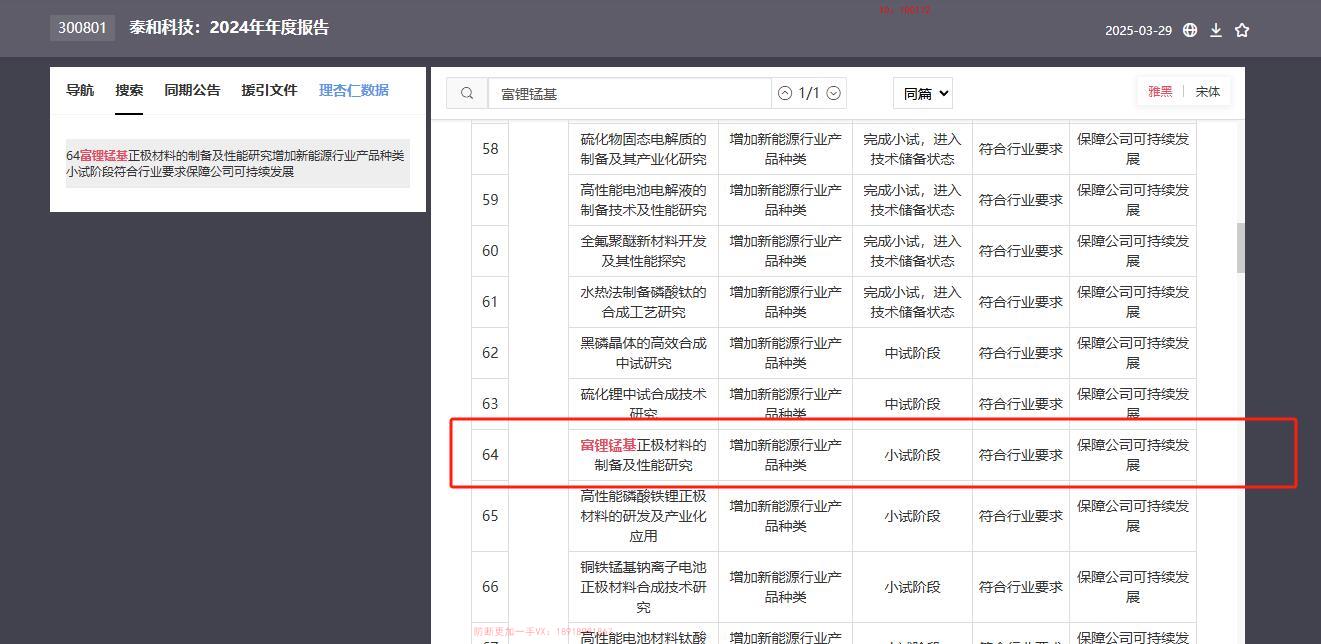
Task: Click row number 58 cell
Action: pos(490,148)
